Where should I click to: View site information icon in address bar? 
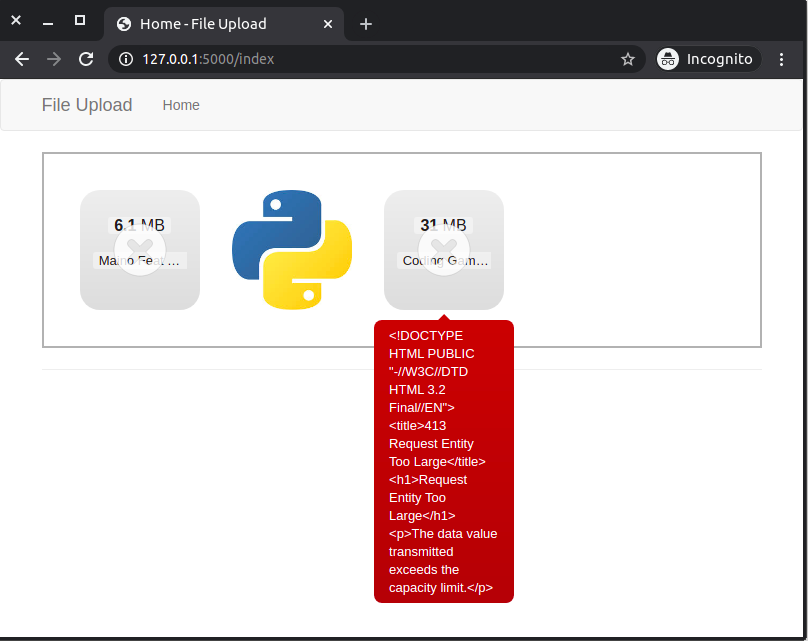(x=126, y=59)
